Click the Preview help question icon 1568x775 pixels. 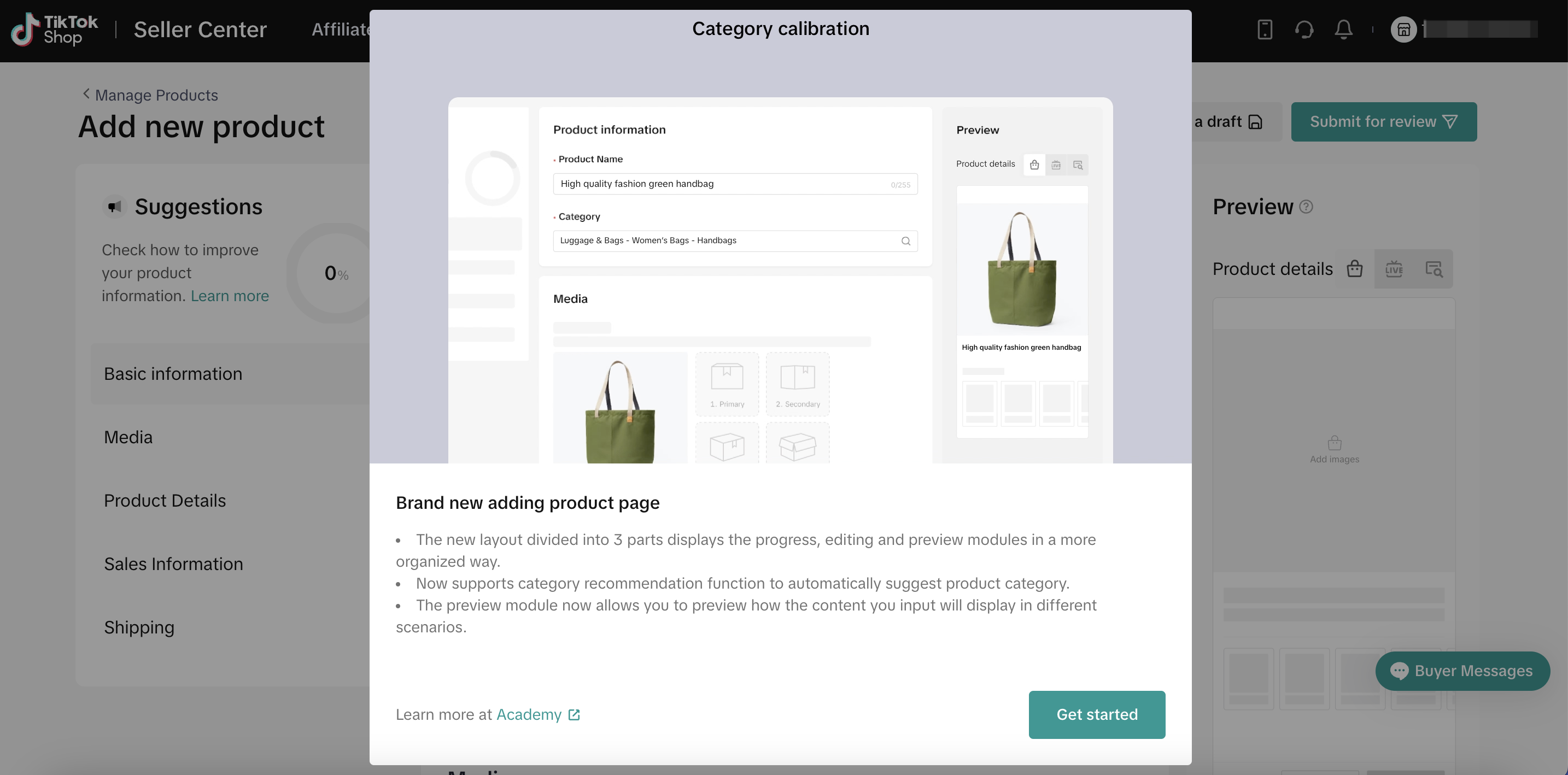pos(1306,207)
